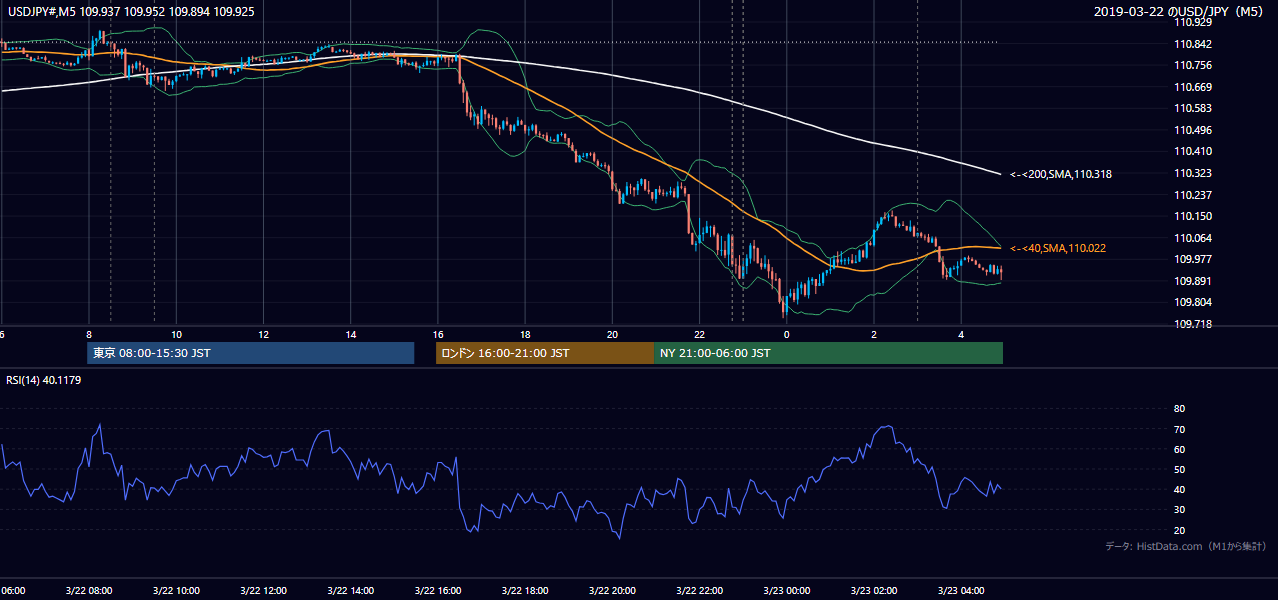Click RSI scale value 20
1278x600 pixels.
tap(1179, 530)
